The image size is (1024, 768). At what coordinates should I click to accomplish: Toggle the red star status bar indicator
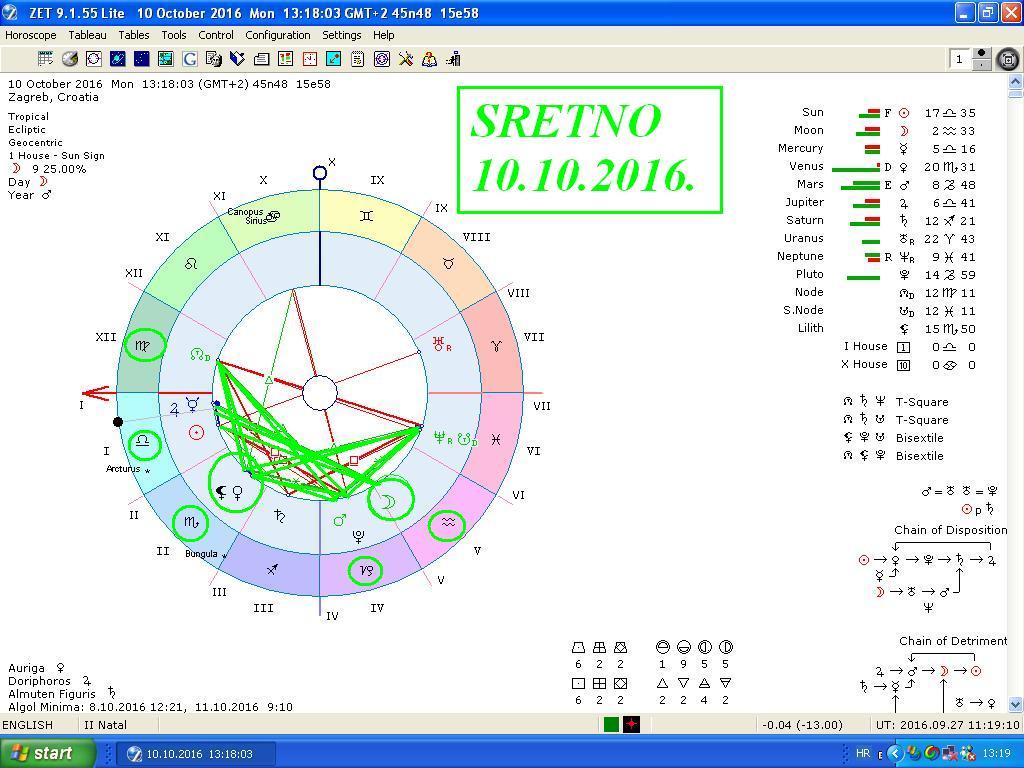[x=631, y=724]
